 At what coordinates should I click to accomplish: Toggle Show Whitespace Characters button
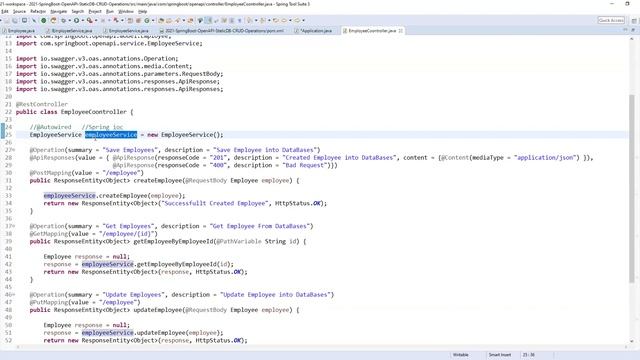232,20
